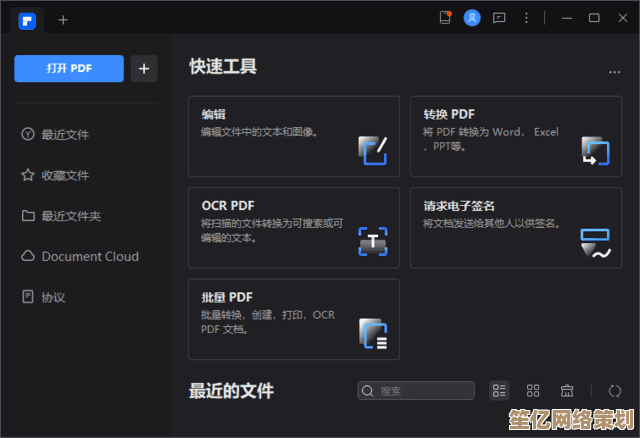Expand the quick tools more options ellipsis
Viewport: 640px width, 438px height.
pyautogui.click(x=615, y=71)
